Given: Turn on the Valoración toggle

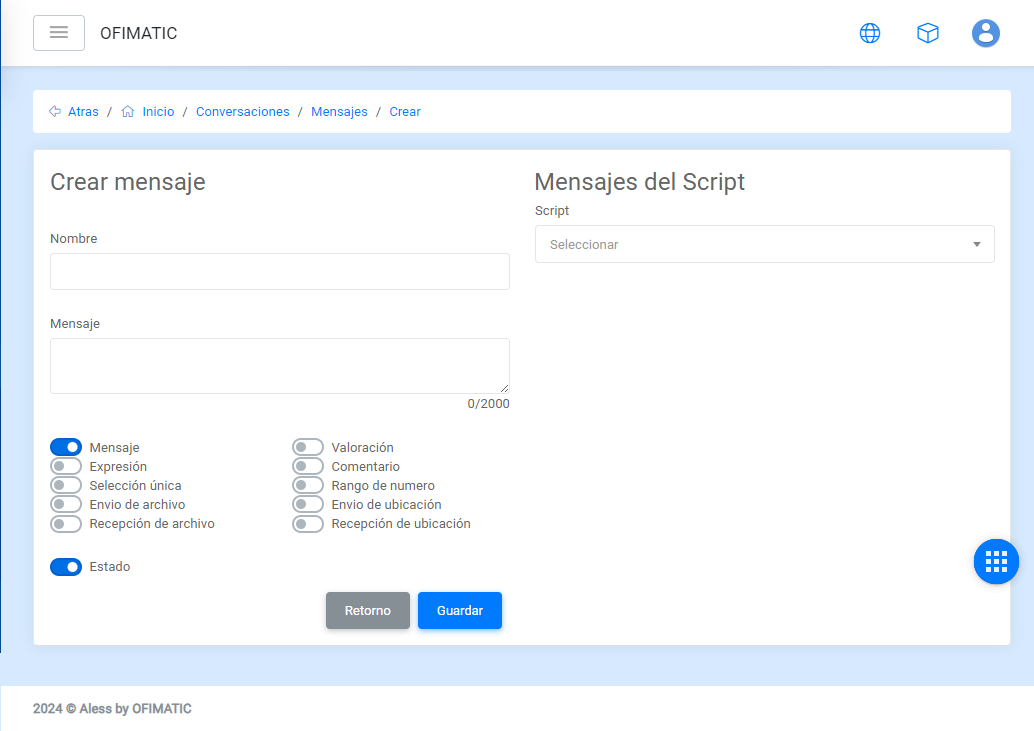Looking at the screenshot, I should pyautogui.click(x=308, y=448).
